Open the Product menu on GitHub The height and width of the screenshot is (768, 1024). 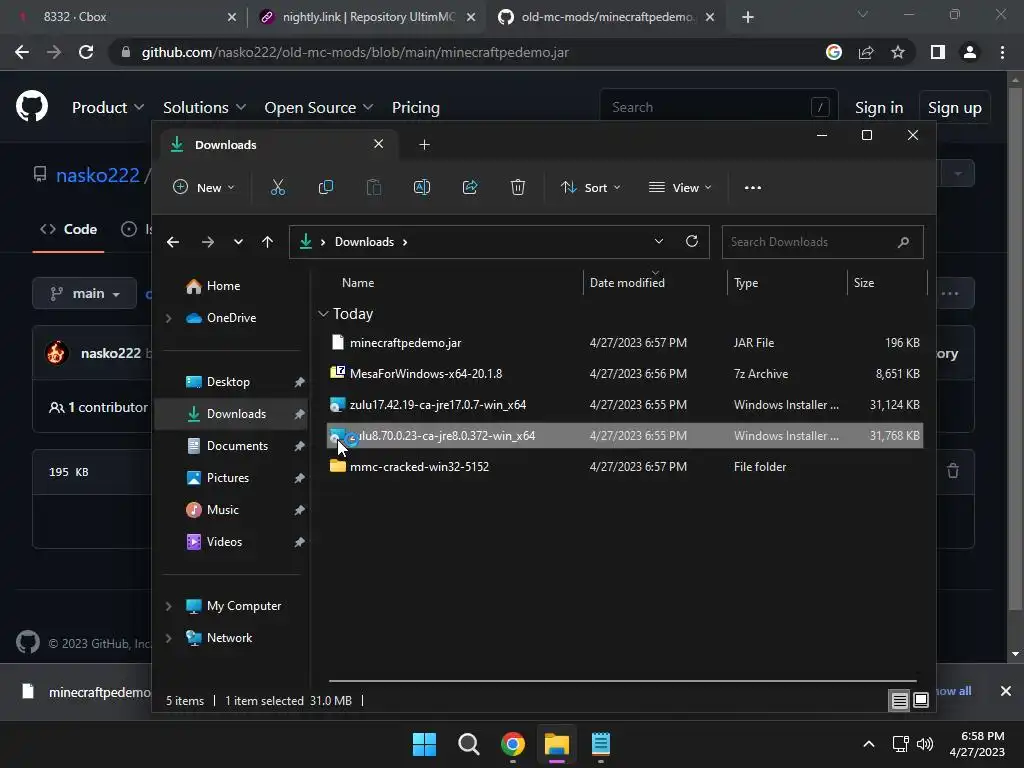pos(108,107)
